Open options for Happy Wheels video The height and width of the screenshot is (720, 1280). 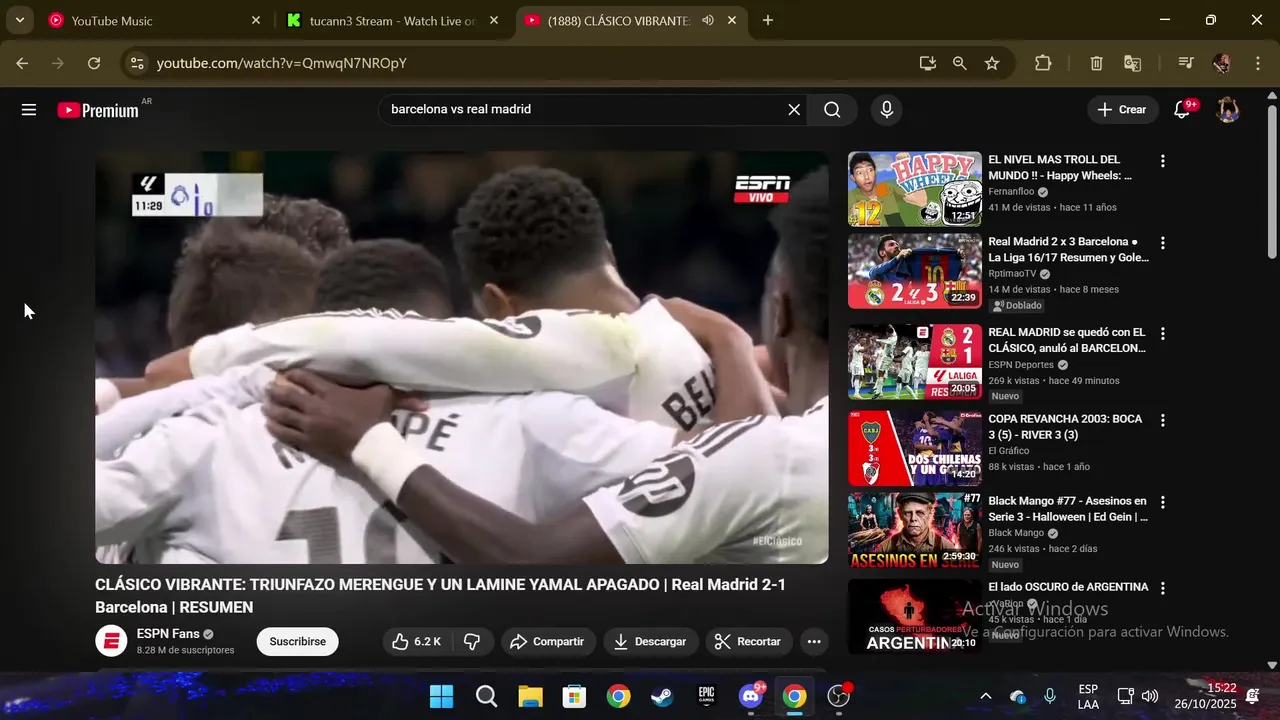[1162, 161]
